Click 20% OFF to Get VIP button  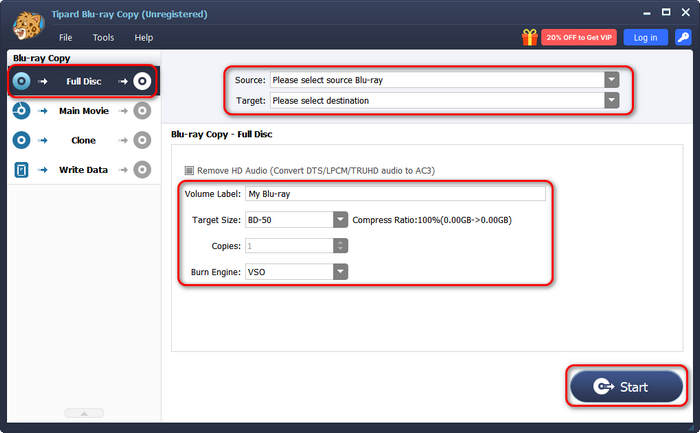pyautogui.click(x=579, y=37)
